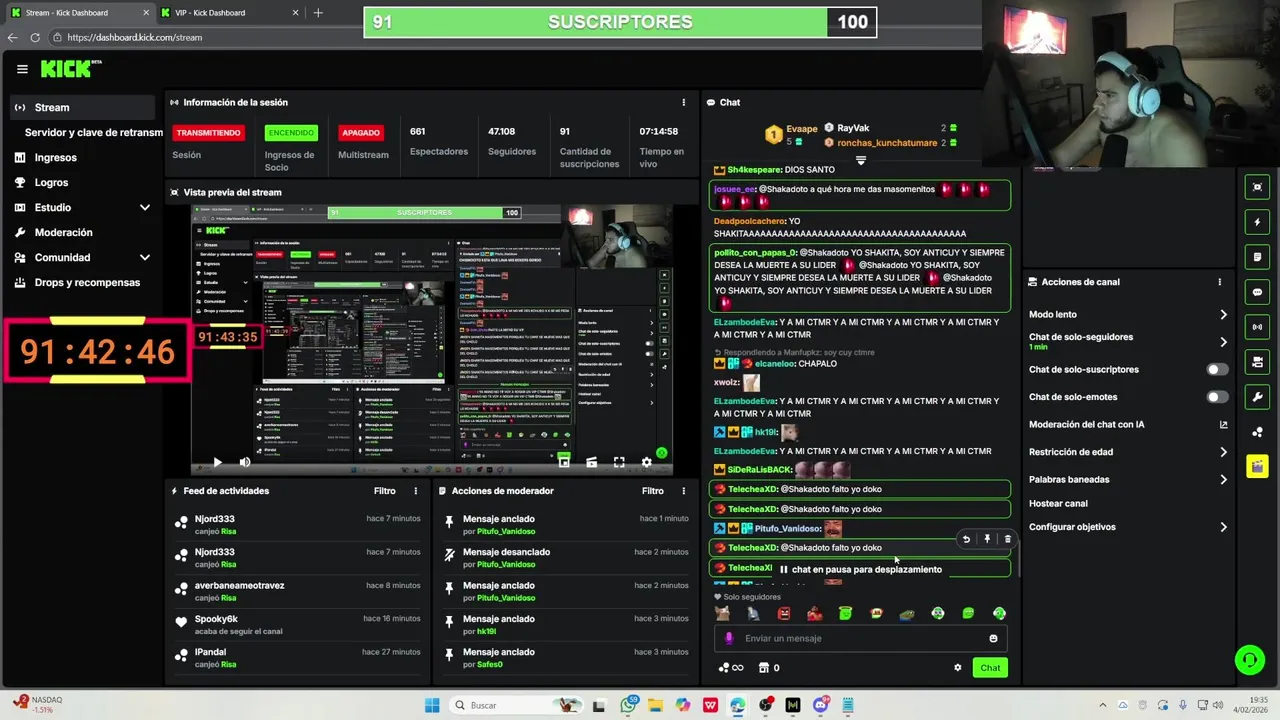Viewport: 1280px width, 720px height.
Task: Mute the stream preview volume
Action: [x=245, y=462]
